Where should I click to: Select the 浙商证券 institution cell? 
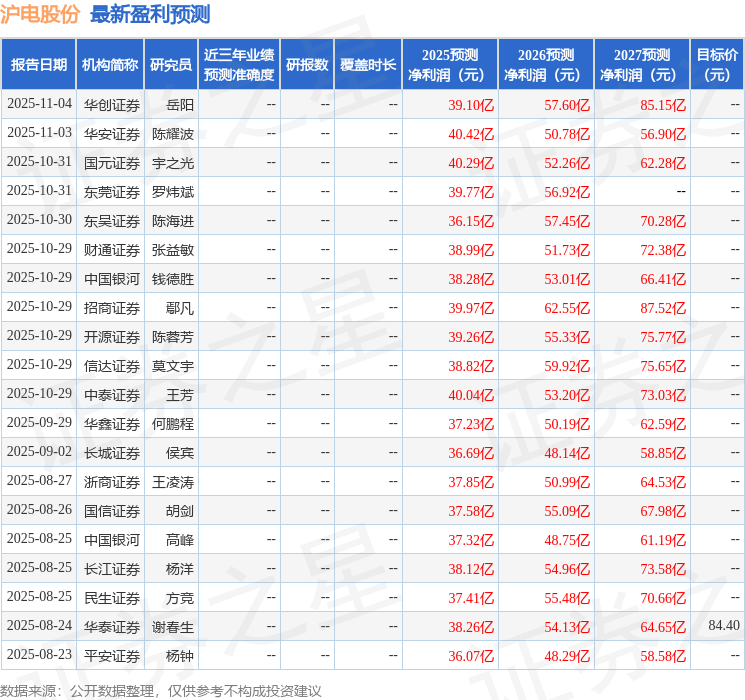click(112, 482)
